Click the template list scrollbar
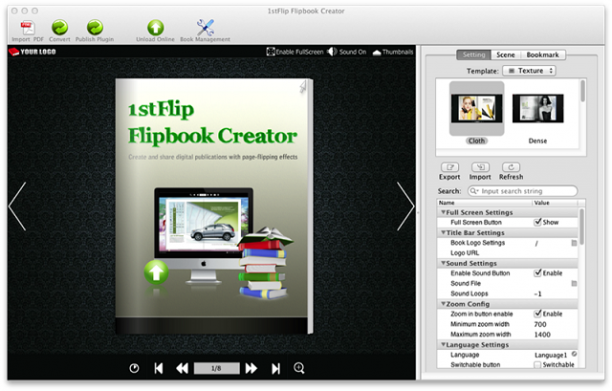Image resolution: width=612 pixels, height=391 pixels. pyautogui.click(x=583, y=91)
